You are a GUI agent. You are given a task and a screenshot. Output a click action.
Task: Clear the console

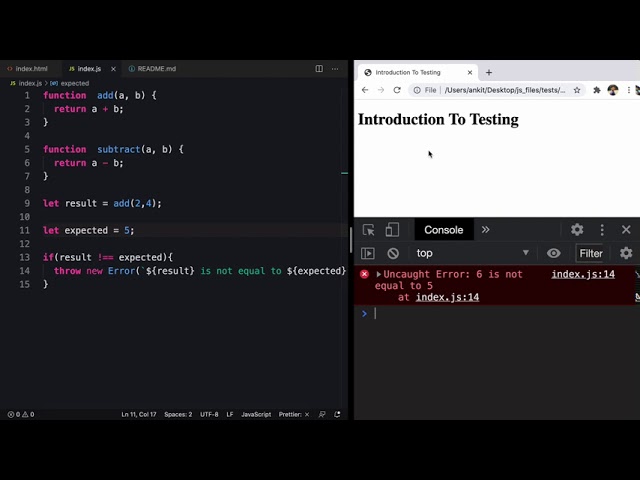point(393,253)
